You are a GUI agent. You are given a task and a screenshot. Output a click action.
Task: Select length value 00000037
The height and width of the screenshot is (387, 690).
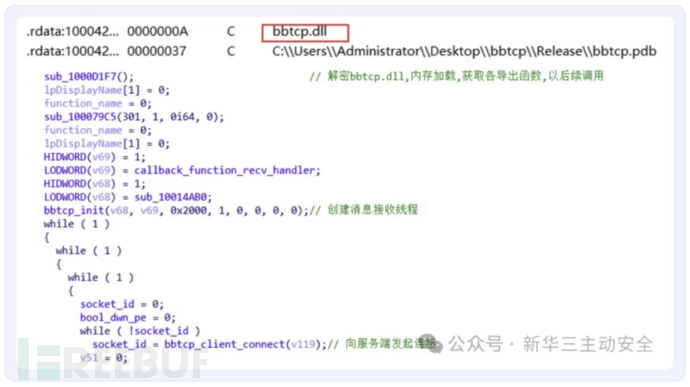pos(157,52)
